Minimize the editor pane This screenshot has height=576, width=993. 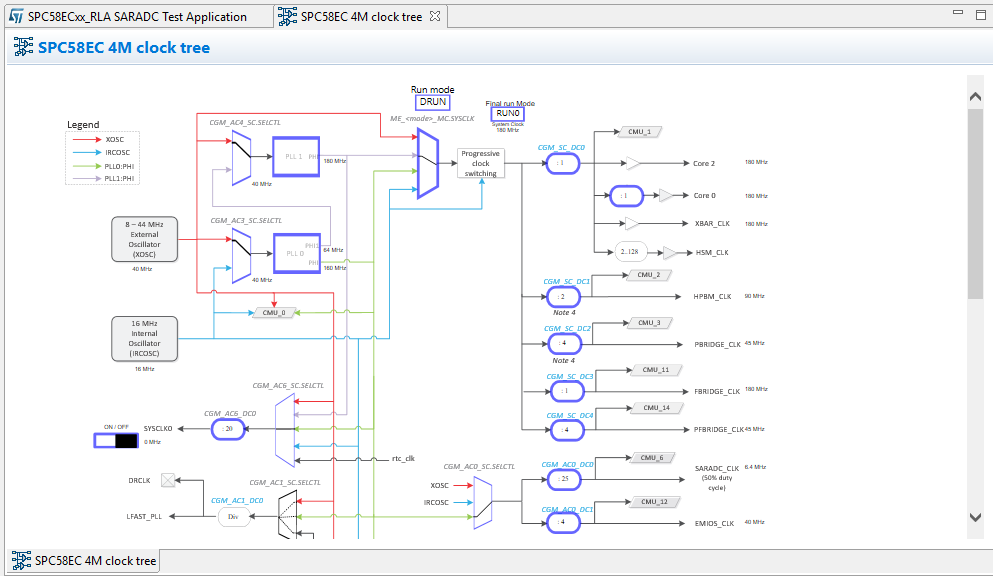(958, 12)
